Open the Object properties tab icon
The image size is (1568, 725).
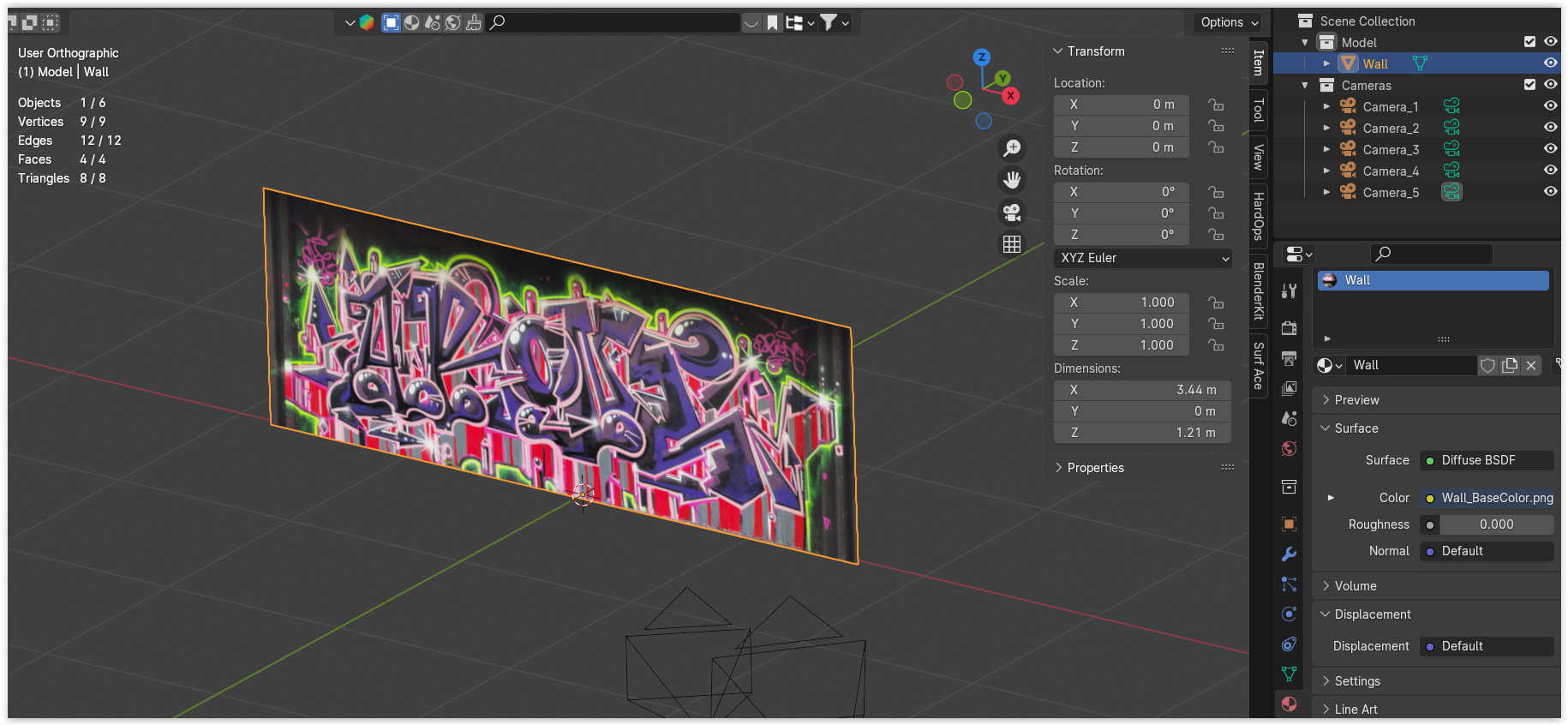(1289, 524)
